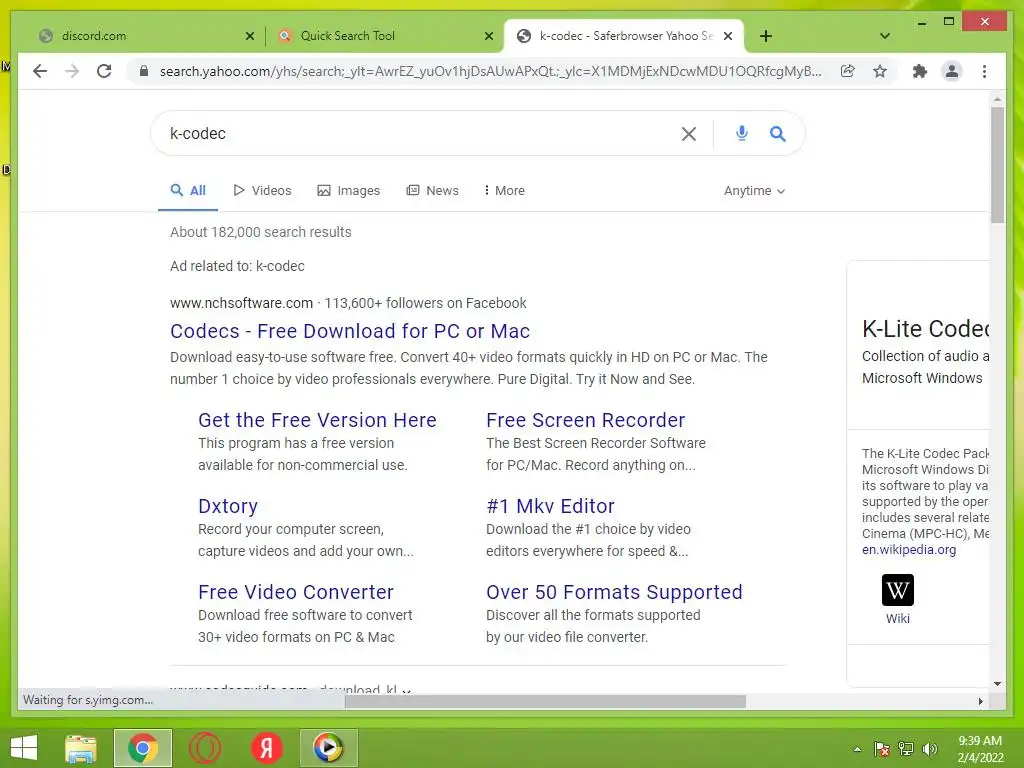1024x768 pixels.
Task: Click the scroll right arrow
Action: click(x=980, y=701)
